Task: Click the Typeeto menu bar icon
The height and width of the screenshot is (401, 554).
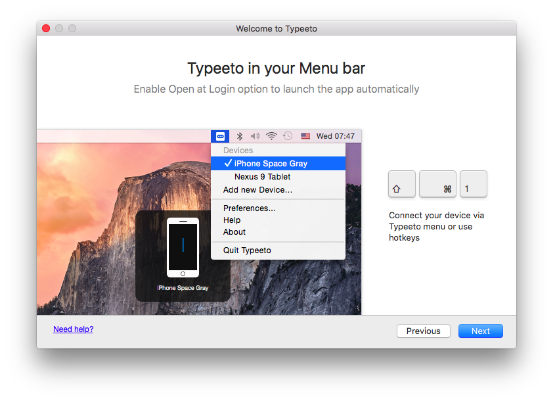Action: 220,136
